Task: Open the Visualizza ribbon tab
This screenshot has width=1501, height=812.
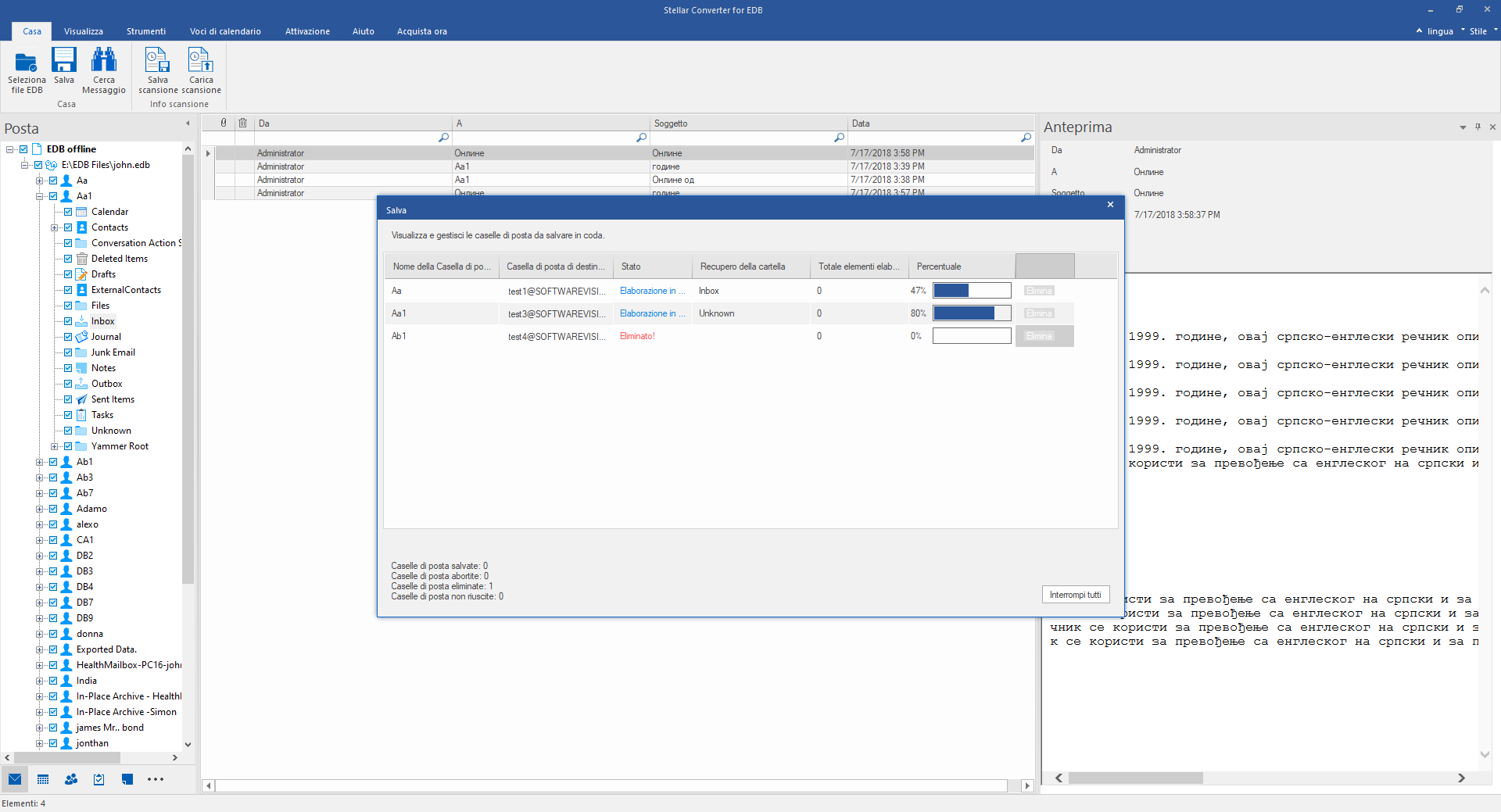Action: coord(84,31)
